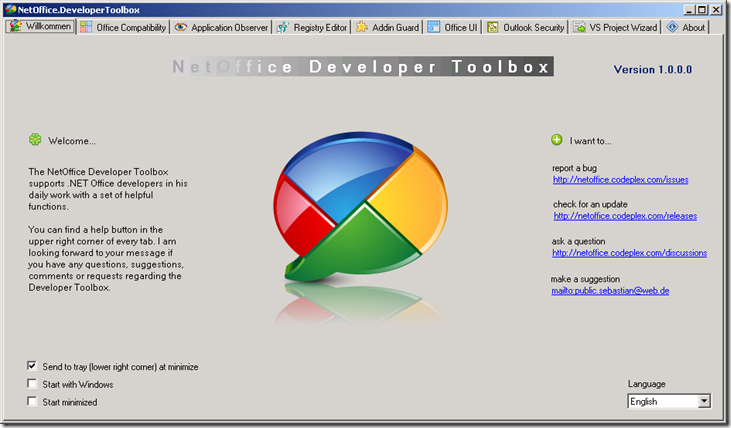This screenshot has height=428, width=731.
Task: Open the codeplex issues link
Action: 621,180
